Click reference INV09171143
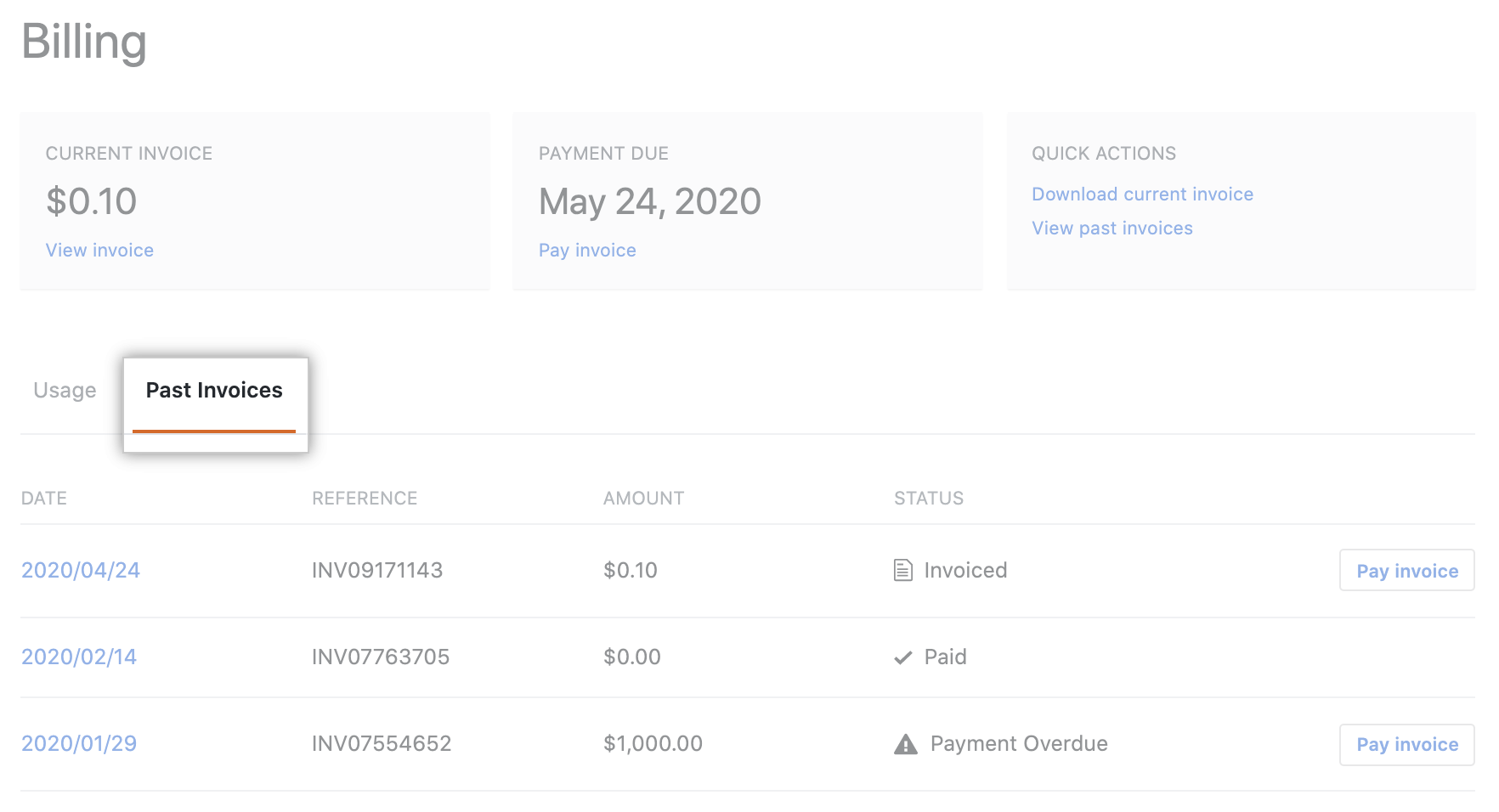This screenshot has height=812, width=1499. pyautogui.click(x=377, y=571)
